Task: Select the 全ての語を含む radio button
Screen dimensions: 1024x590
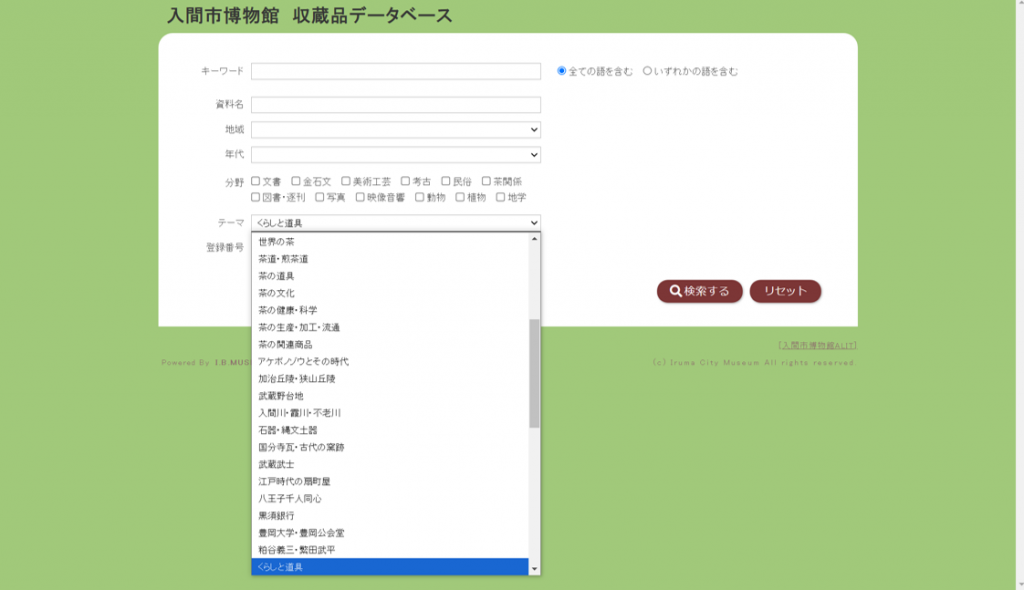Action: pos(562,71)
